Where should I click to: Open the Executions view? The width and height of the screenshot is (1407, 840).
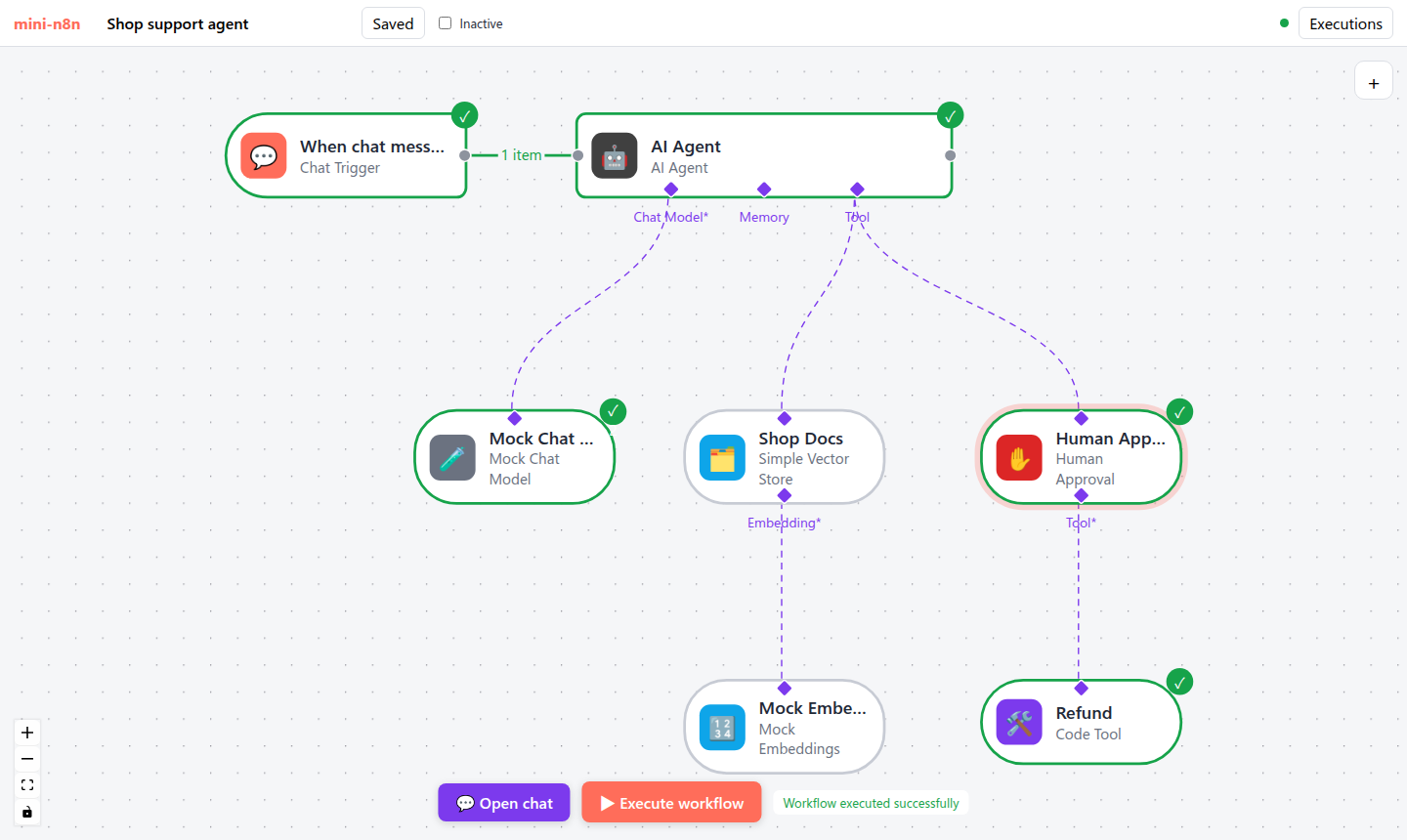1345,23
